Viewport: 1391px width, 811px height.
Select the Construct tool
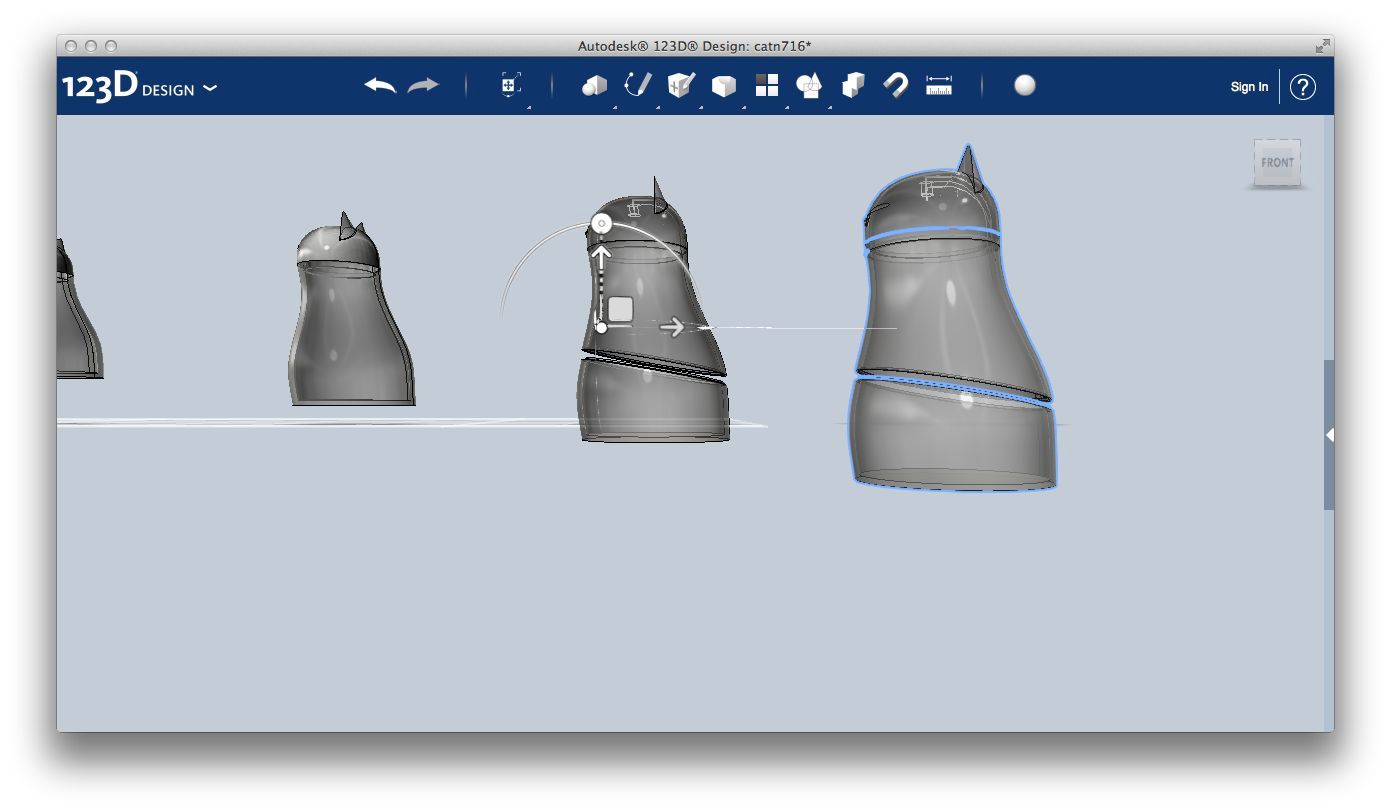pyautogui.click(x=681, y=85)
